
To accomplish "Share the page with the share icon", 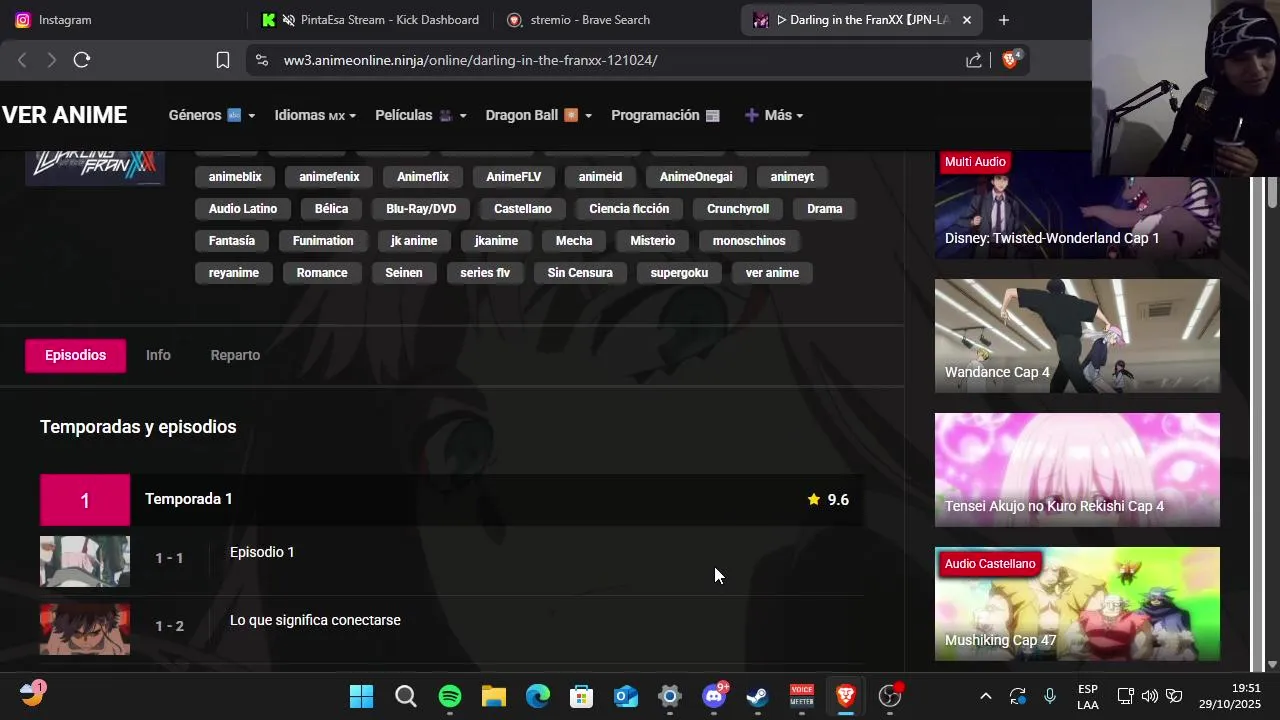I will (x=974, y=60).
